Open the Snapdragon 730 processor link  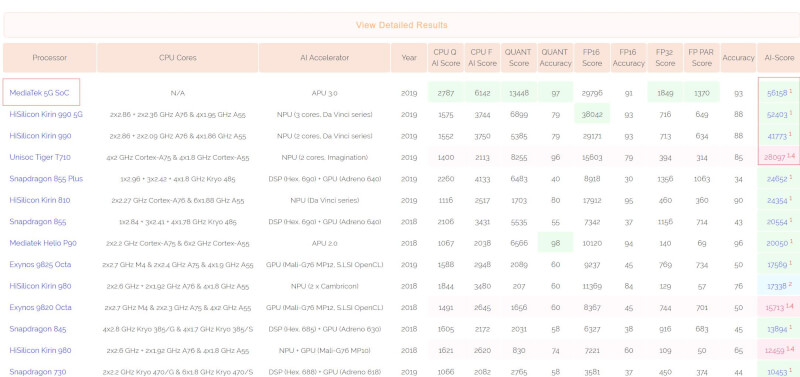[38, 371]
